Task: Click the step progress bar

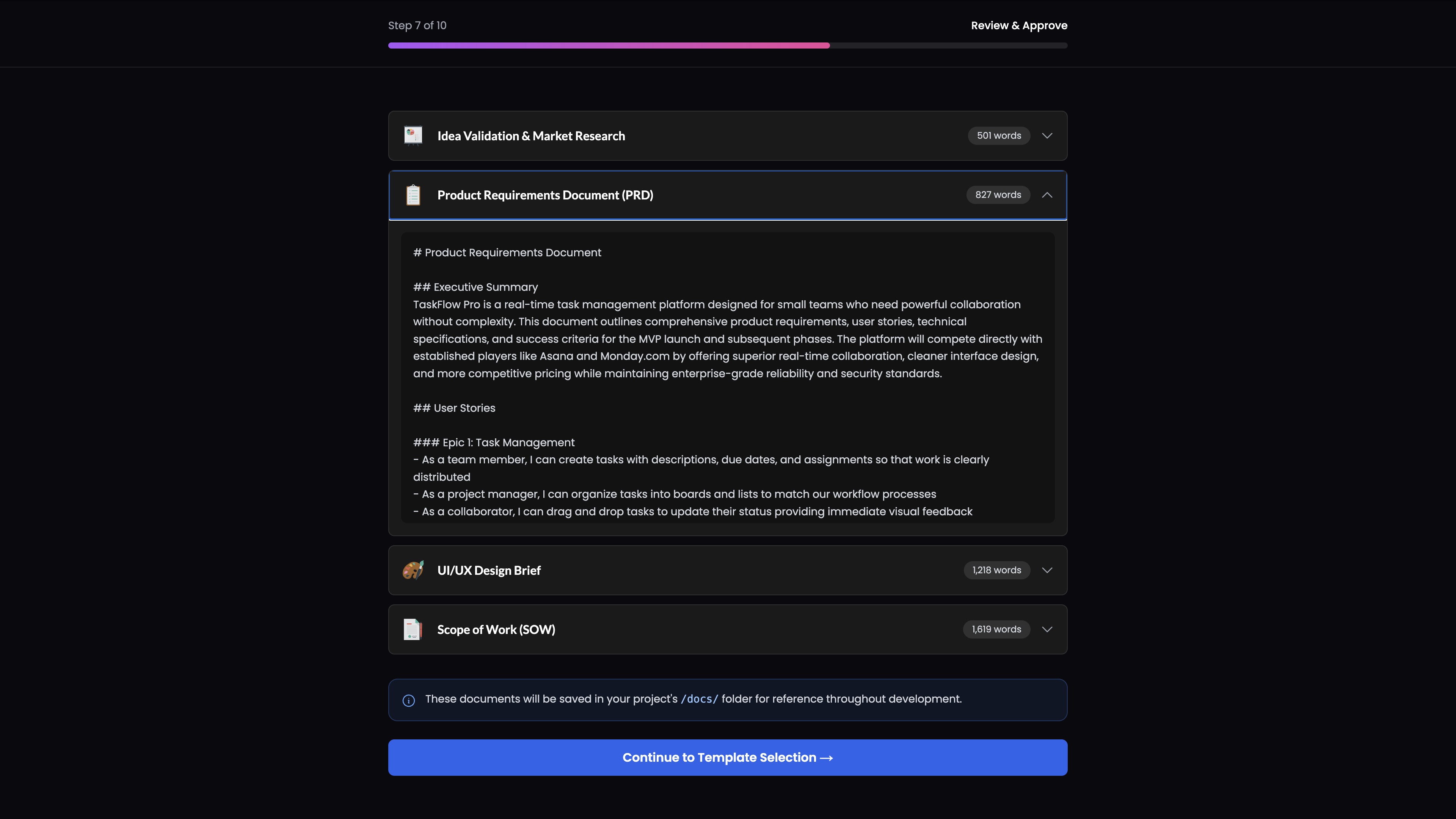Action: point(728,45)
